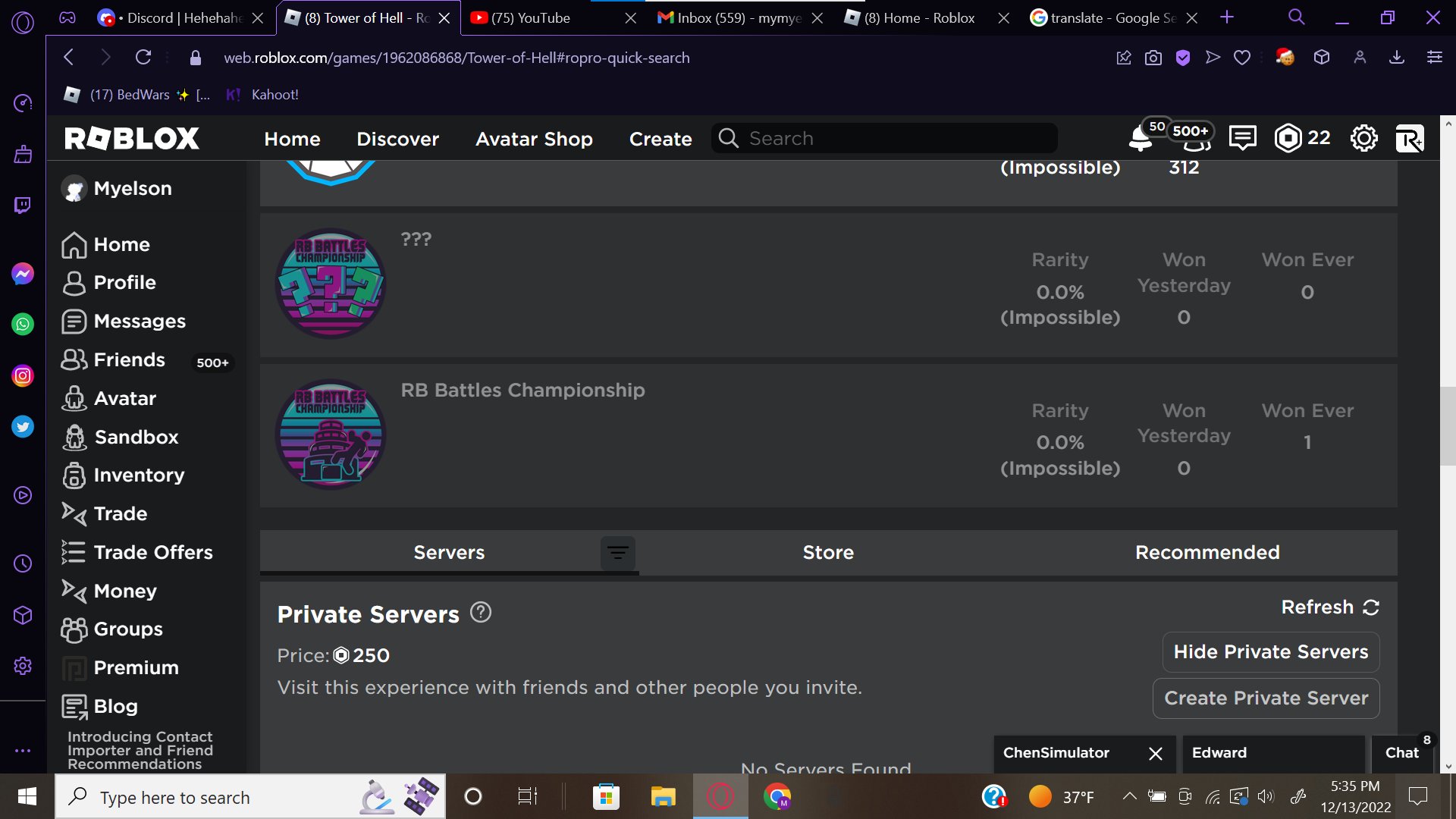Expand the Chat panel

(x=1401, y=753)
